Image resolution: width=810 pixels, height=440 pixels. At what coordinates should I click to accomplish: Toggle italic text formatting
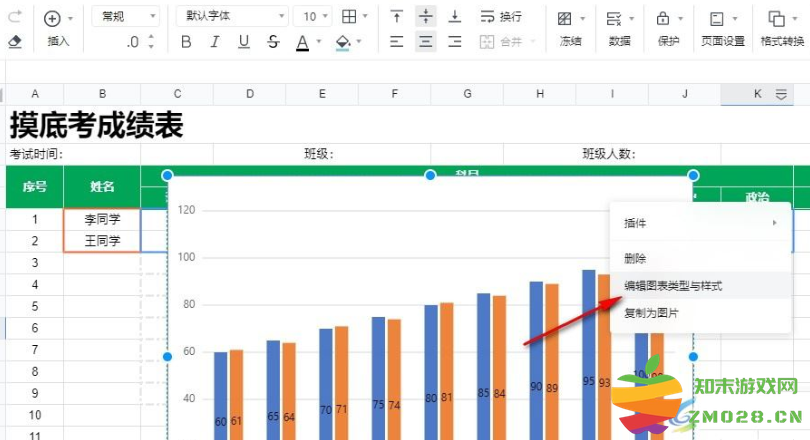coord(215,42)
